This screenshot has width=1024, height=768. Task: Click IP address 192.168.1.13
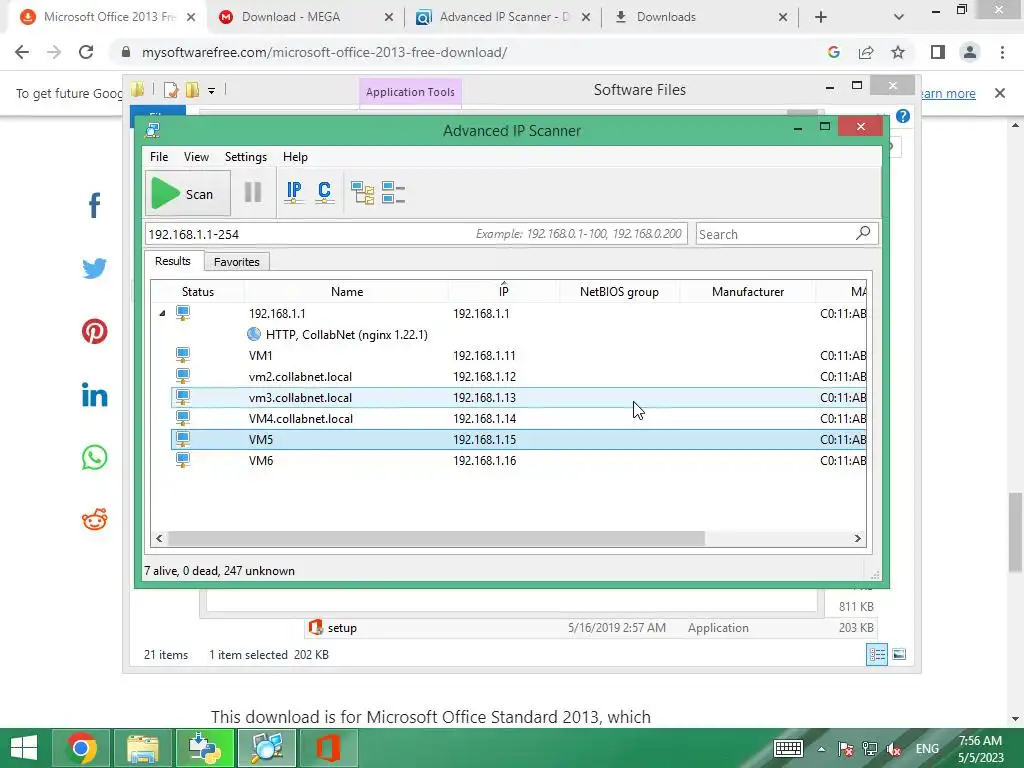click(485, 398)
